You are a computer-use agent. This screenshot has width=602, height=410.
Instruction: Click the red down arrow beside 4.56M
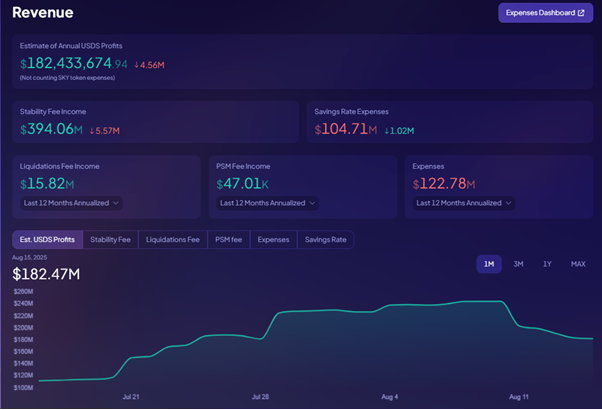[x=137, y=64]
